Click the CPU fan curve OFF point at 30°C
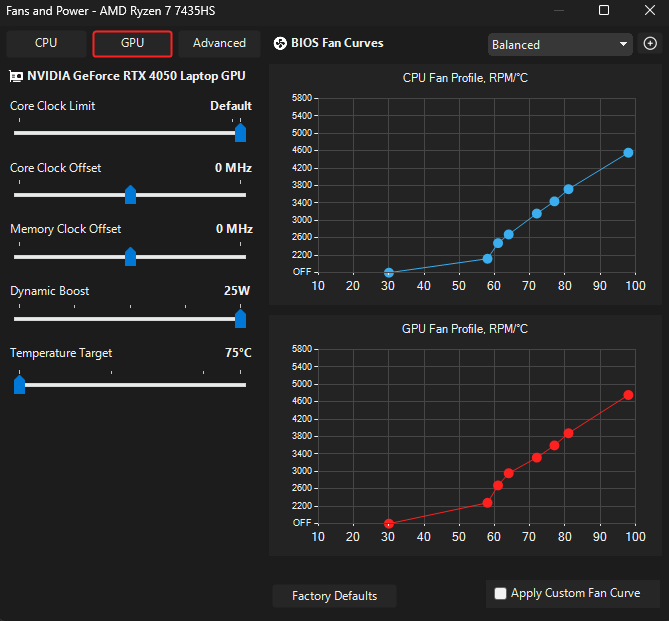 [388, 272]
